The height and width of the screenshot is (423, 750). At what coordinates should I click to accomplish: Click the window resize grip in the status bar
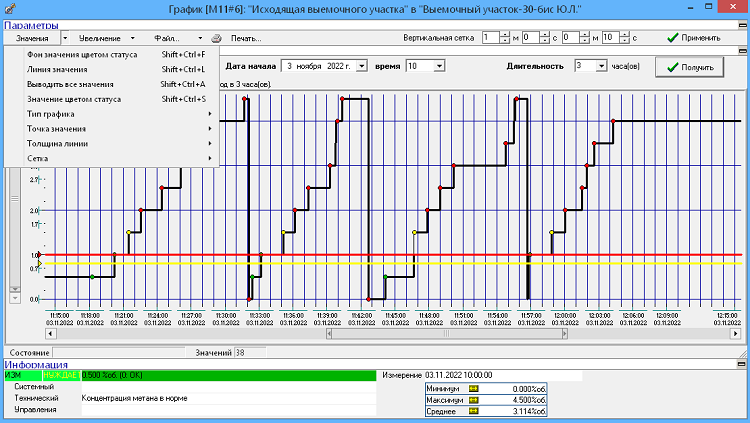coord(742,354)
